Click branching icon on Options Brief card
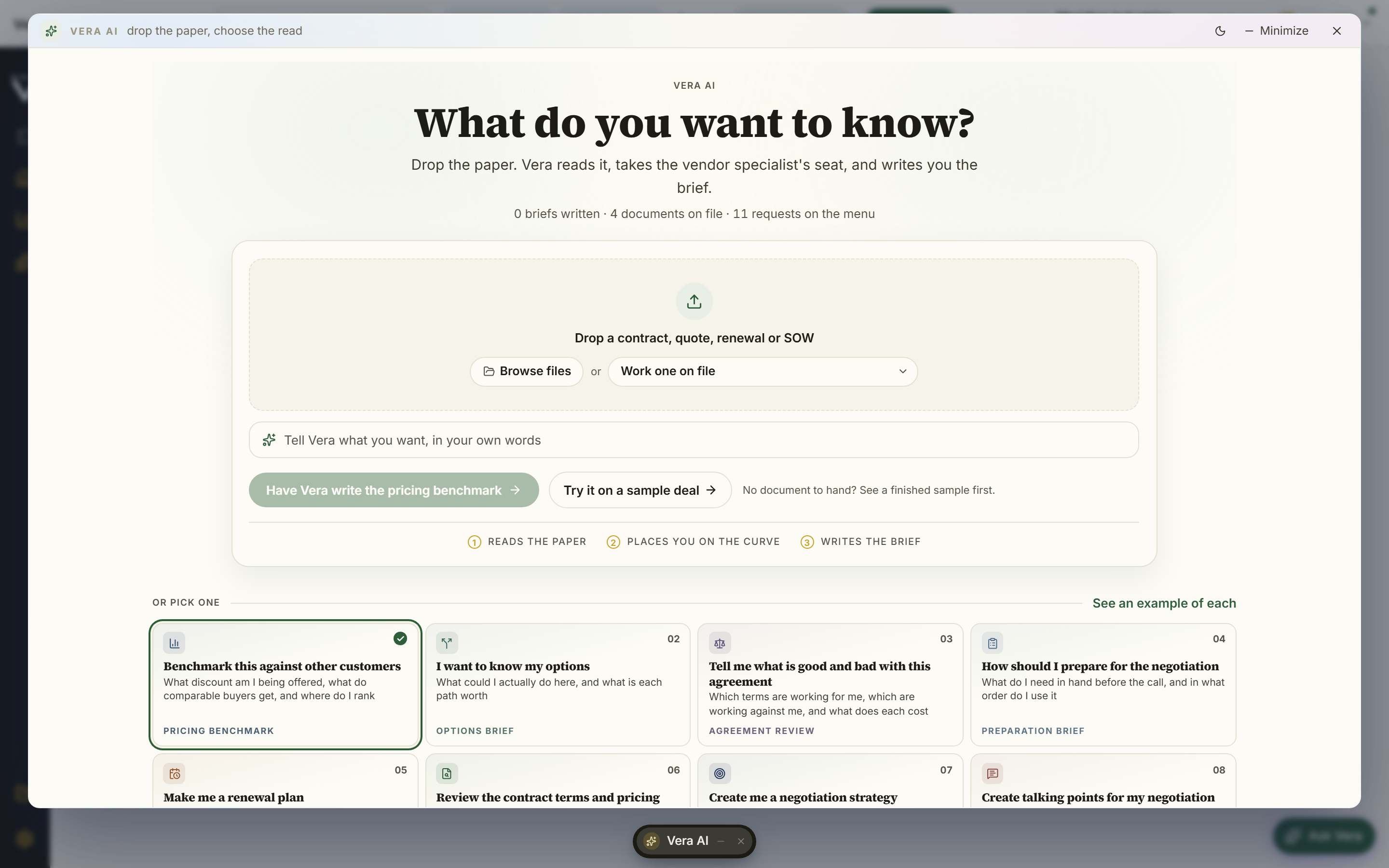 tap(447, 644)
